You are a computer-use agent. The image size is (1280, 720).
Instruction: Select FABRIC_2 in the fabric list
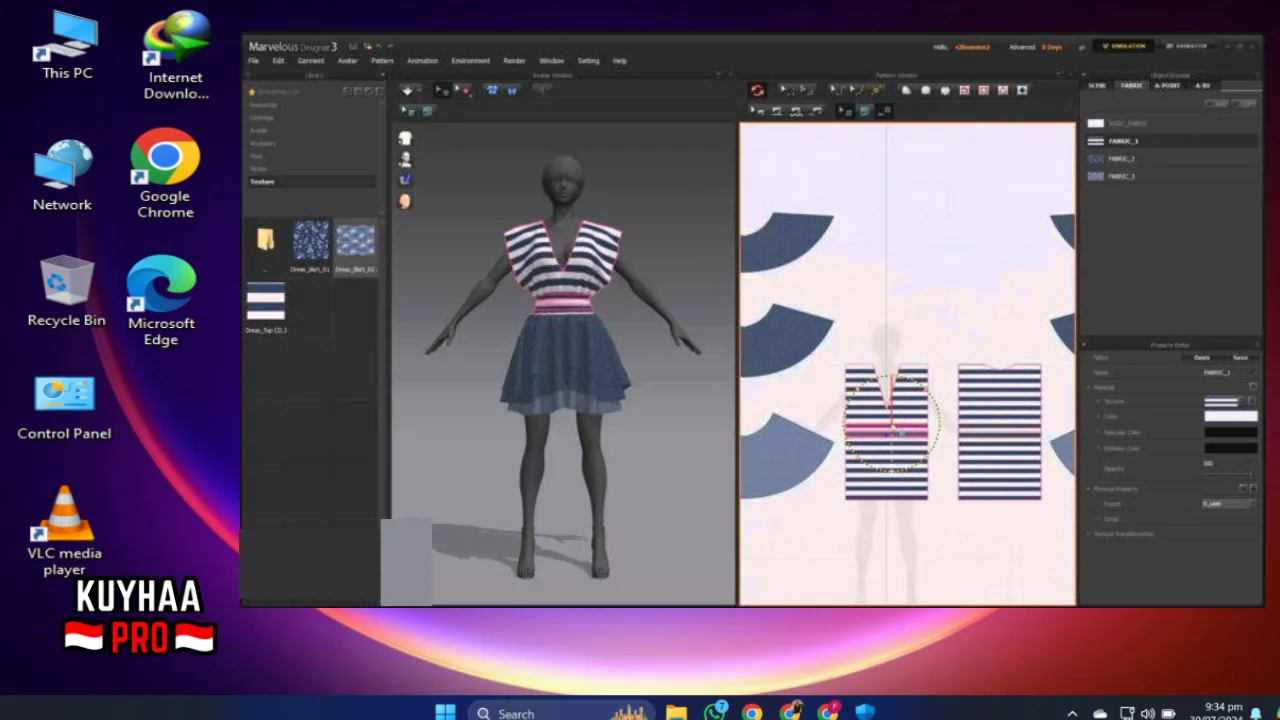tap(1170, 159)
